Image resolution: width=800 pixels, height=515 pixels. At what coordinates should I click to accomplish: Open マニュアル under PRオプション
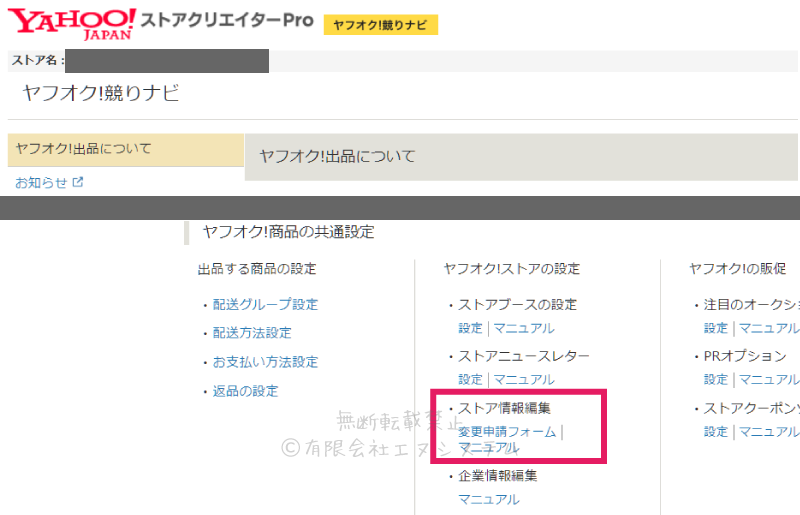coord(769,379)
